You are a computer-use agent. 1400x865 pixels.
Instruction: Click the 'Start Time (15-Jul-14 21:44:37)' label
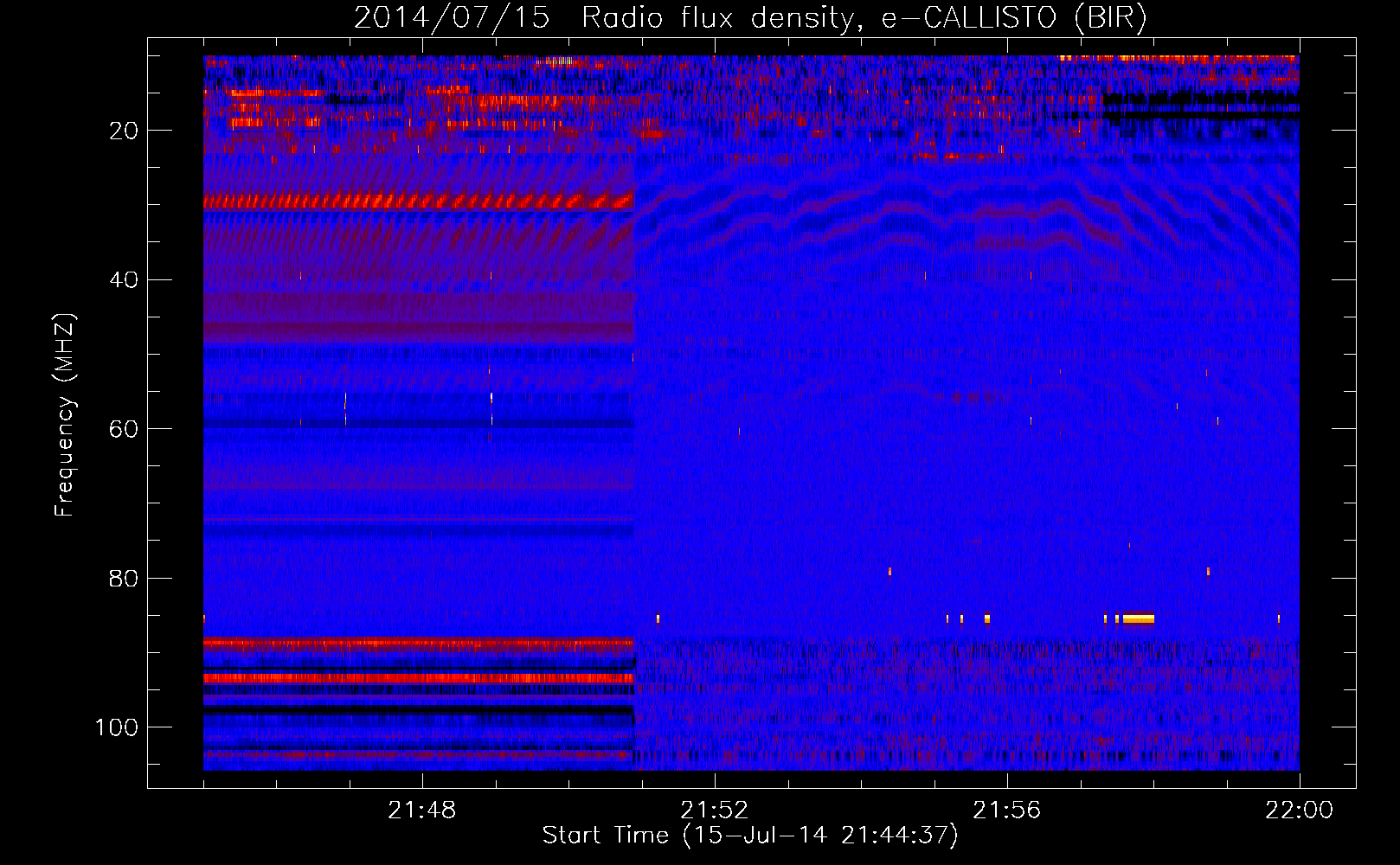click(750, 836)
